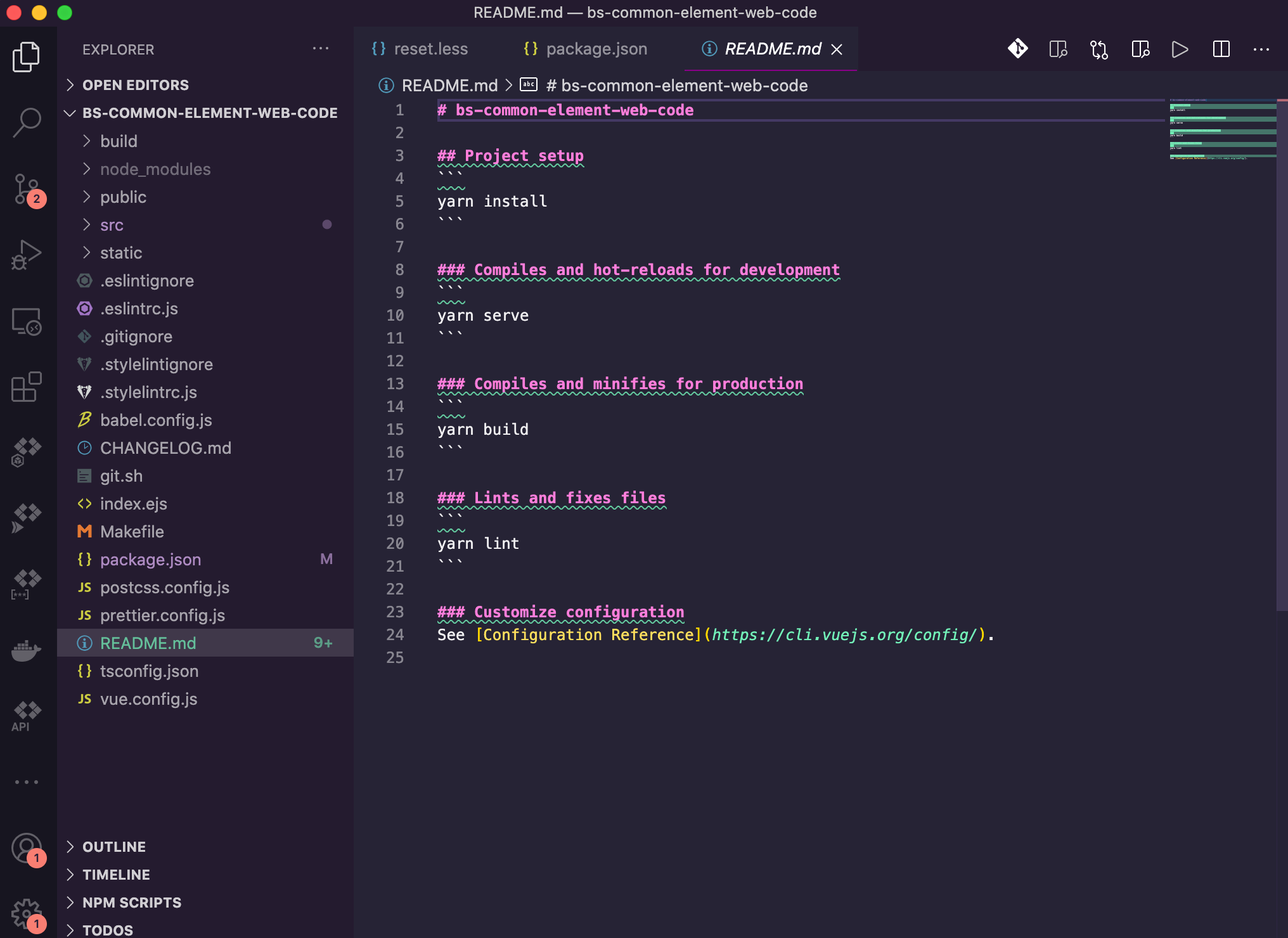Open the Docker view icon
This screenshot has height=938, width=1288.
(x=27, y=650)
